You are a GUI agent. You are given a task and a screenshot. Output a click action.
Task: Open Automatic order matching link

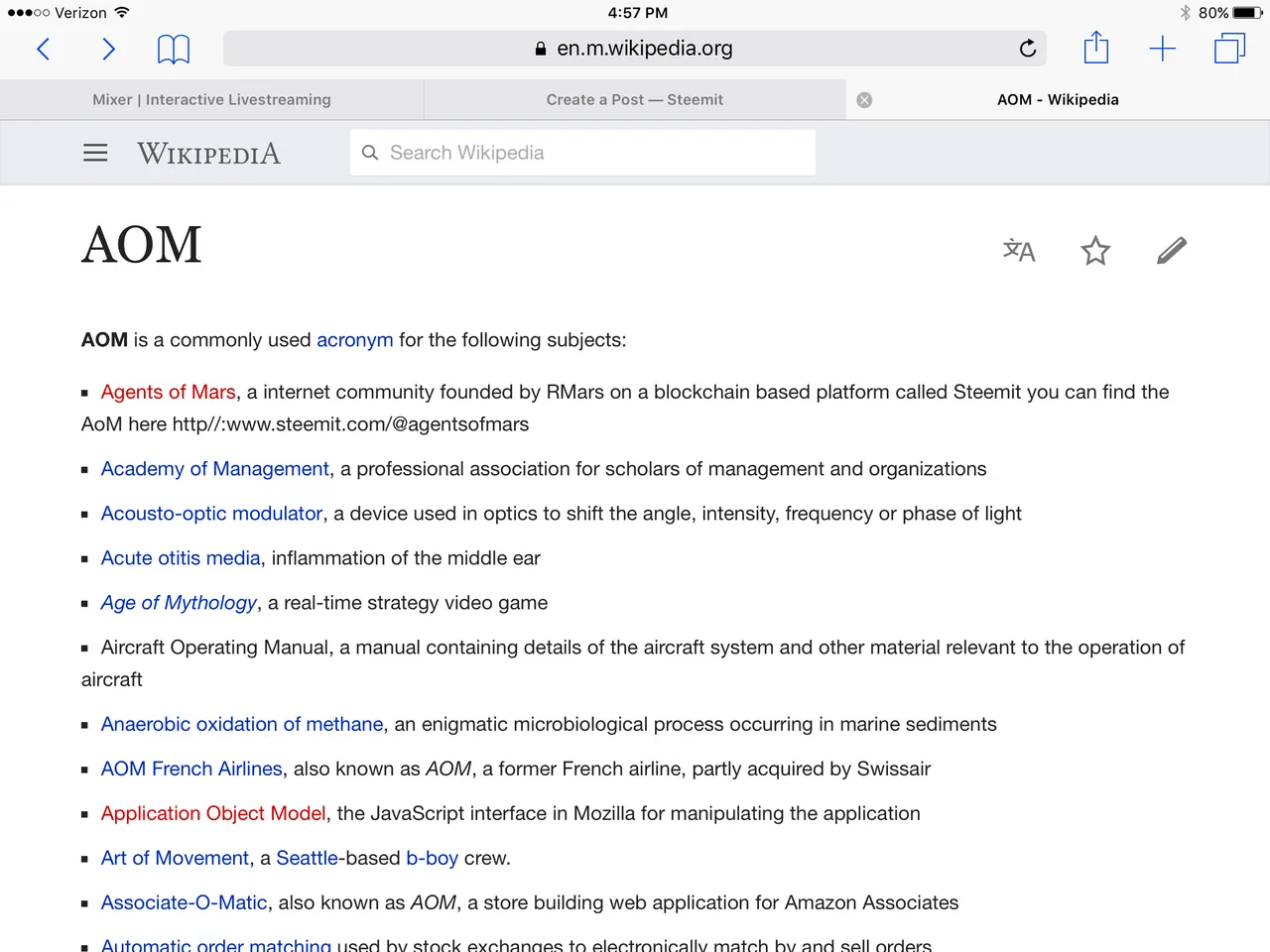(x=216, y=945)
